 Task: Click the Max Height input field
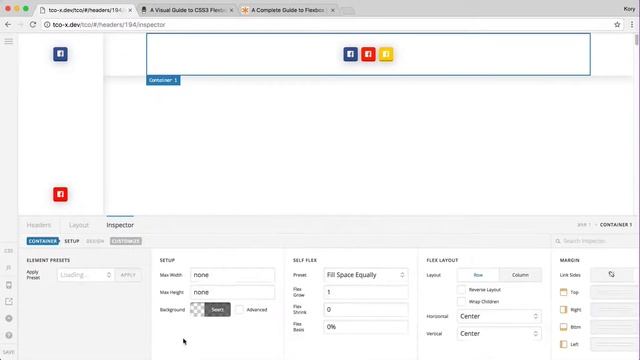point(232,292)
